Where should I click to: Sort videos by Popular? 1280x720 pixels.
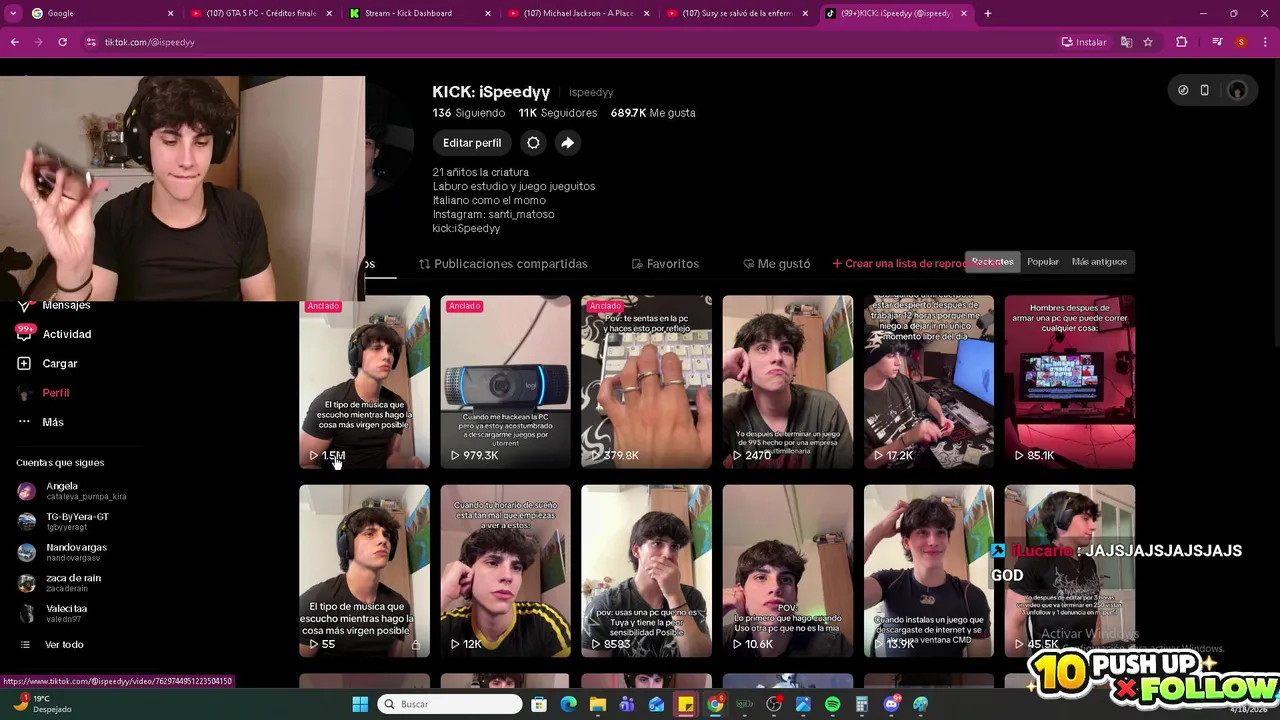(1042, 262)
